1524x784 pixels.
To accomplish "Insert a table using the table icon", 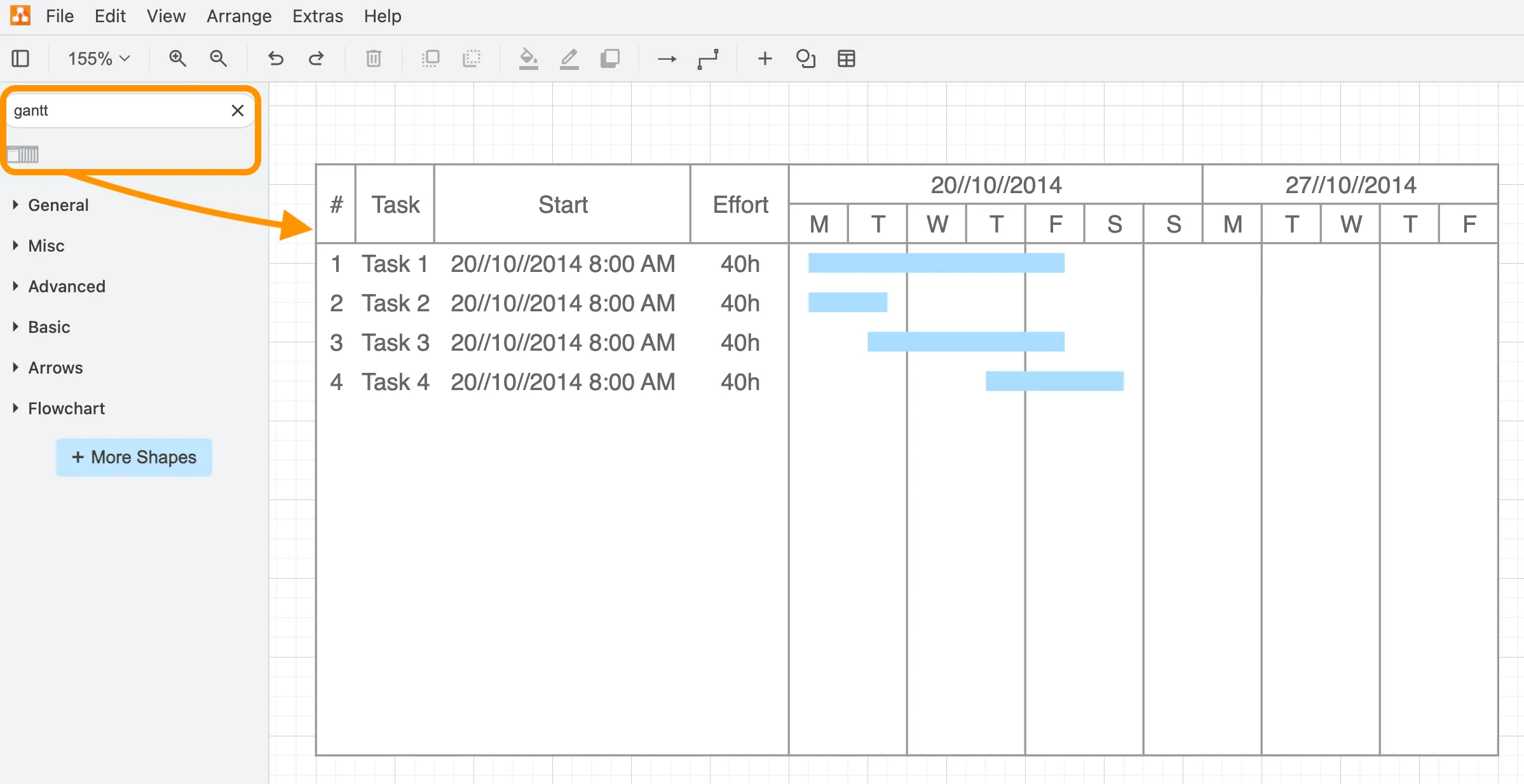I will coord(846,58).
